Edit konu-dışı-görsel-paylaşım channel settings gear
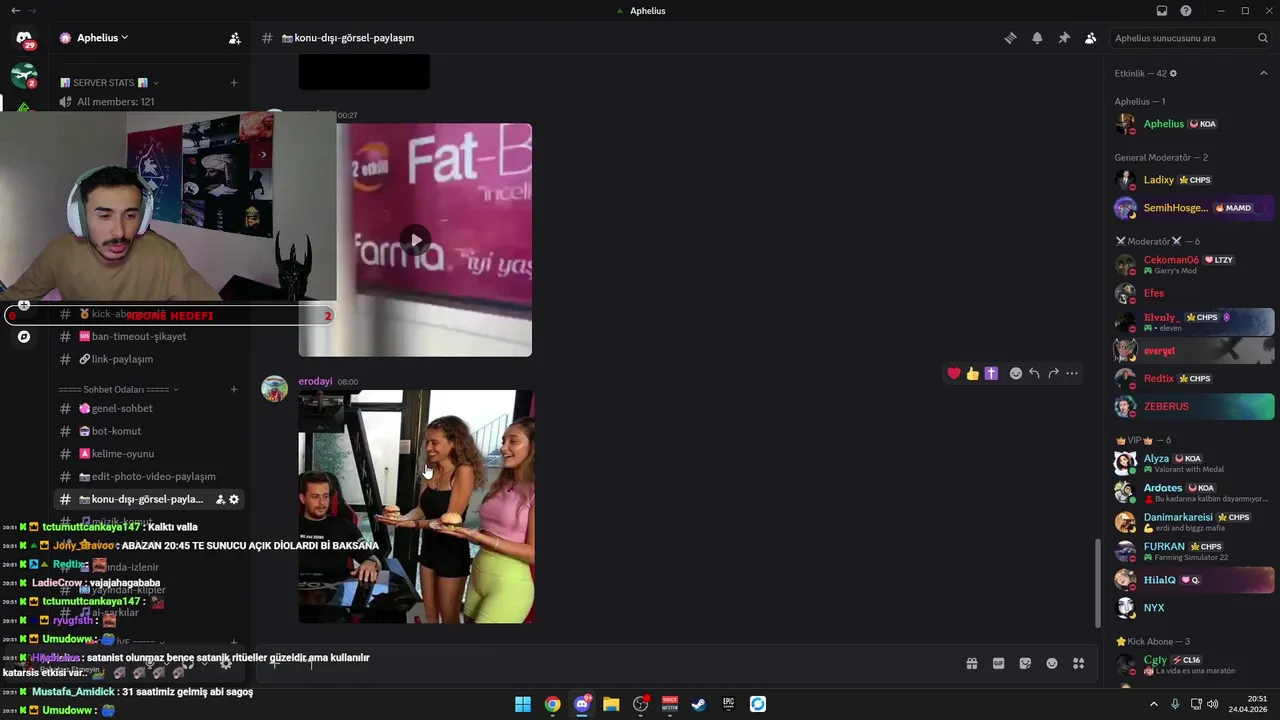 coord(234,499)
